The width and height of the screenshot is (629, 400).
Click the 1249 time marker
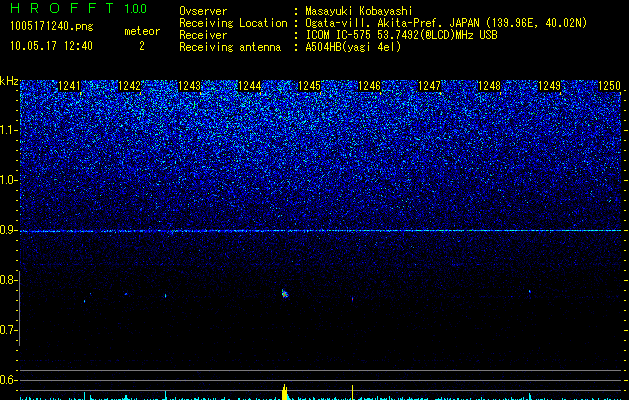pos(550,86)
